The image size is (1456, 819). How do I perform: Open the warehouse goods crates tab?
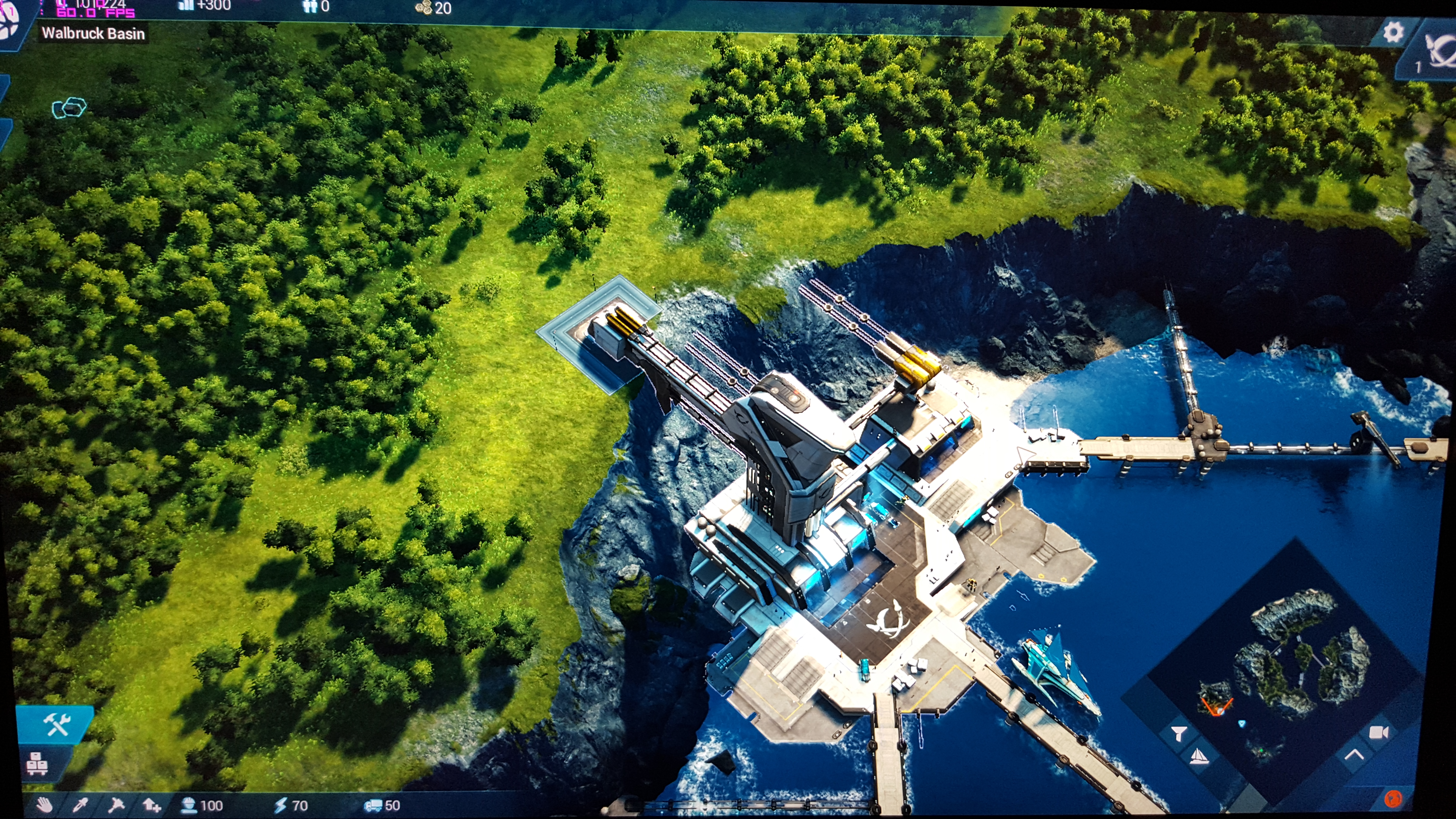[38, 764]
